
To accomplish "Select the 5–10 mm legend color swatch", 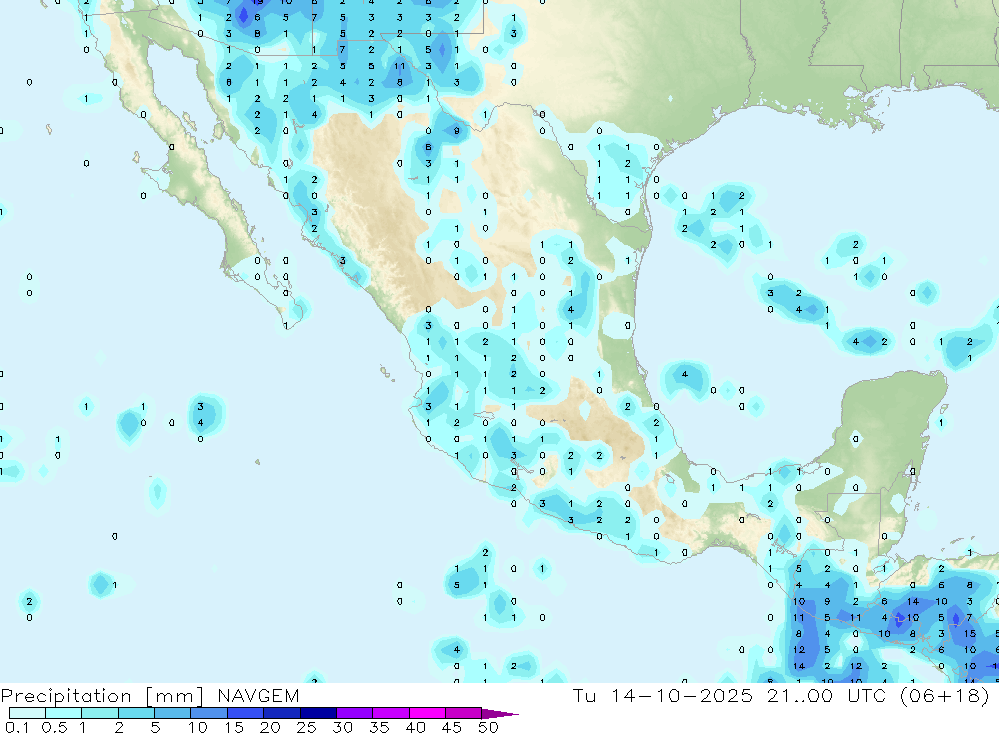I will (x=172, y=713).
